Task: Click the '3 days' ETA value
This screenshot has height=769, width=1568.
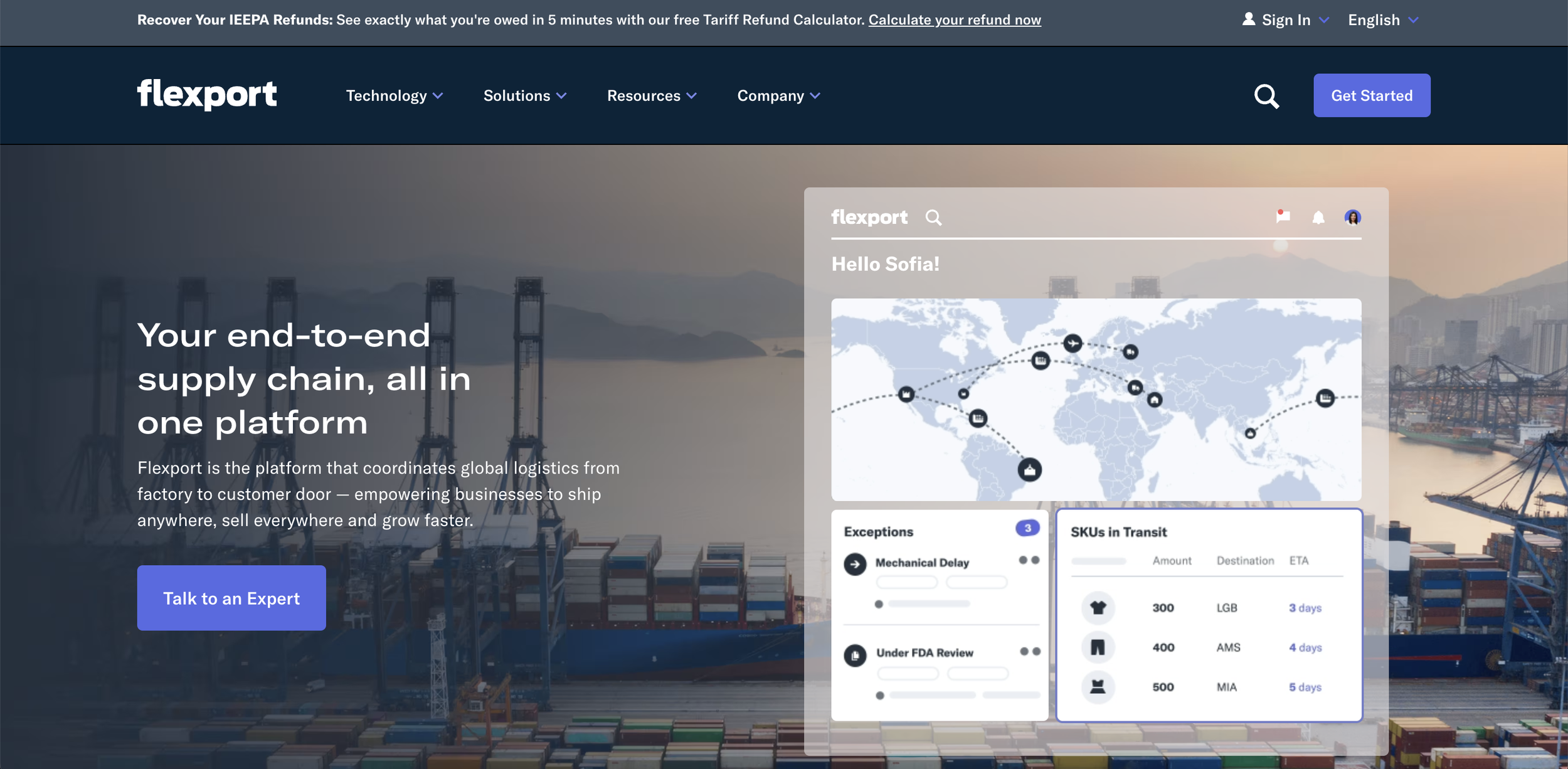Action: coord(1305,608)
